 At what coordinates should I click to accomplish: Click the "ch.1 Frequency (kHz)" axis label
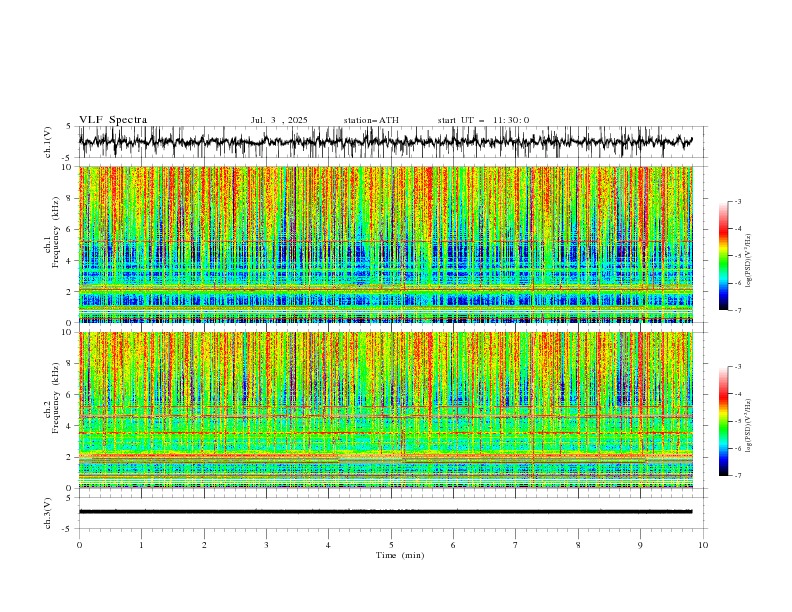click(53, 233)
